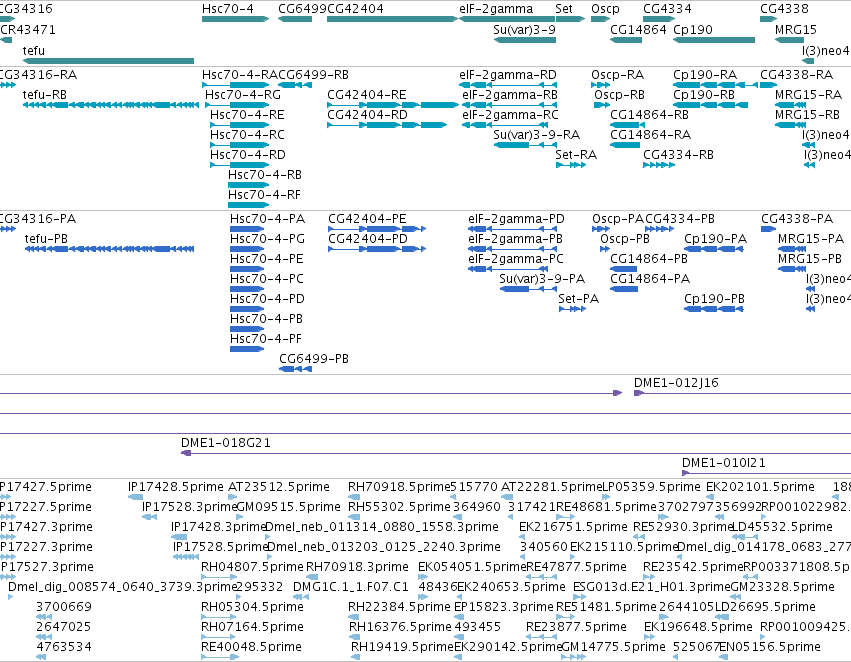This screenshot has width=851, height=662.
Task: Click protein Set-PA
Action: 573,309
